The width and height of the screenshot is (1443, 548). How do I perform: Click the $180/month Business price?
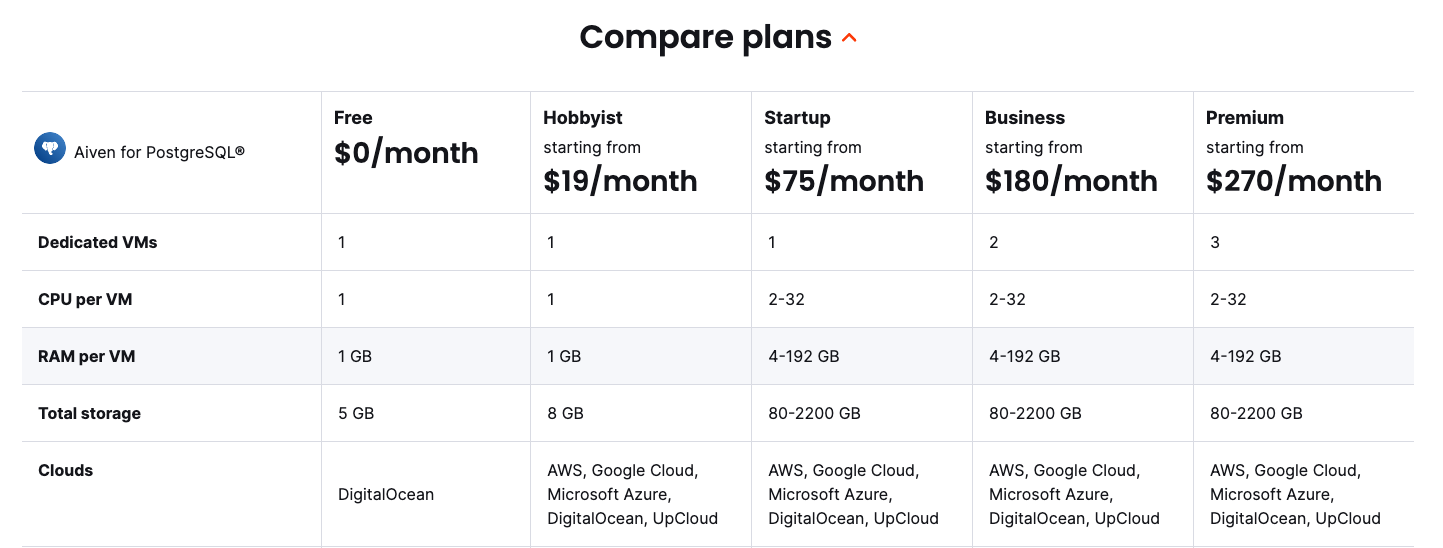click(x=1071, y=181)
